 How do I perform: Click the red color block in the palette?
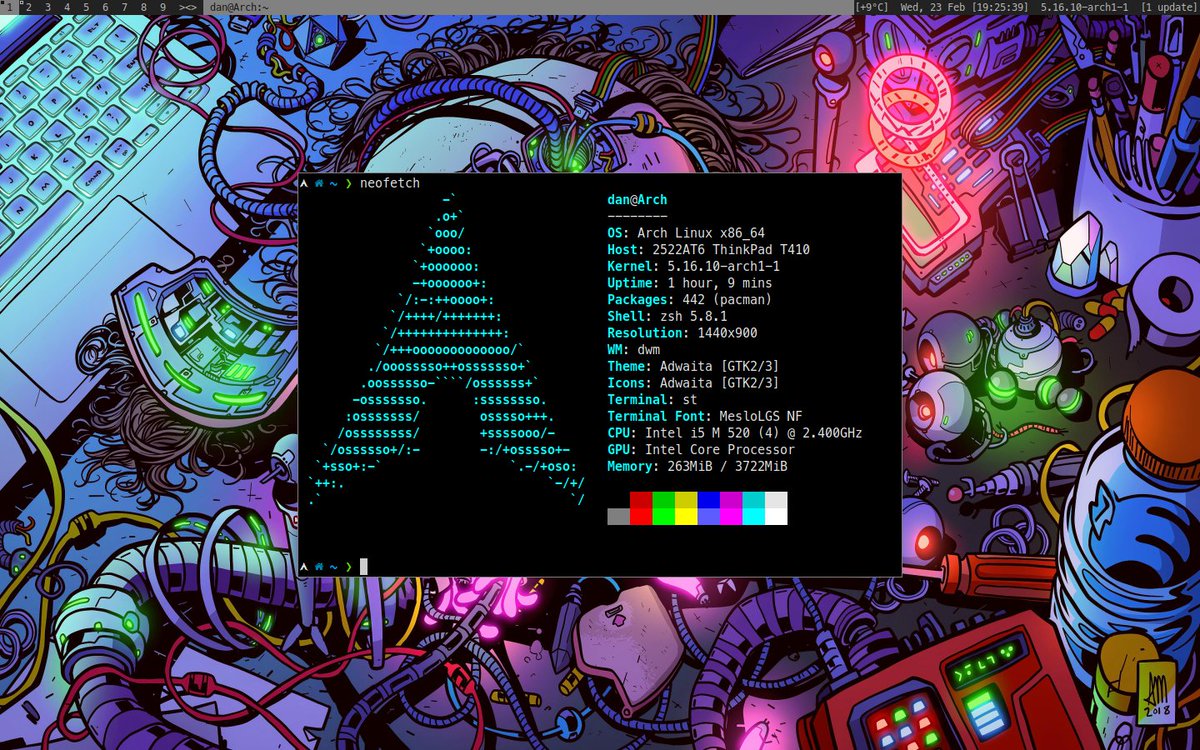pos(641,508)
